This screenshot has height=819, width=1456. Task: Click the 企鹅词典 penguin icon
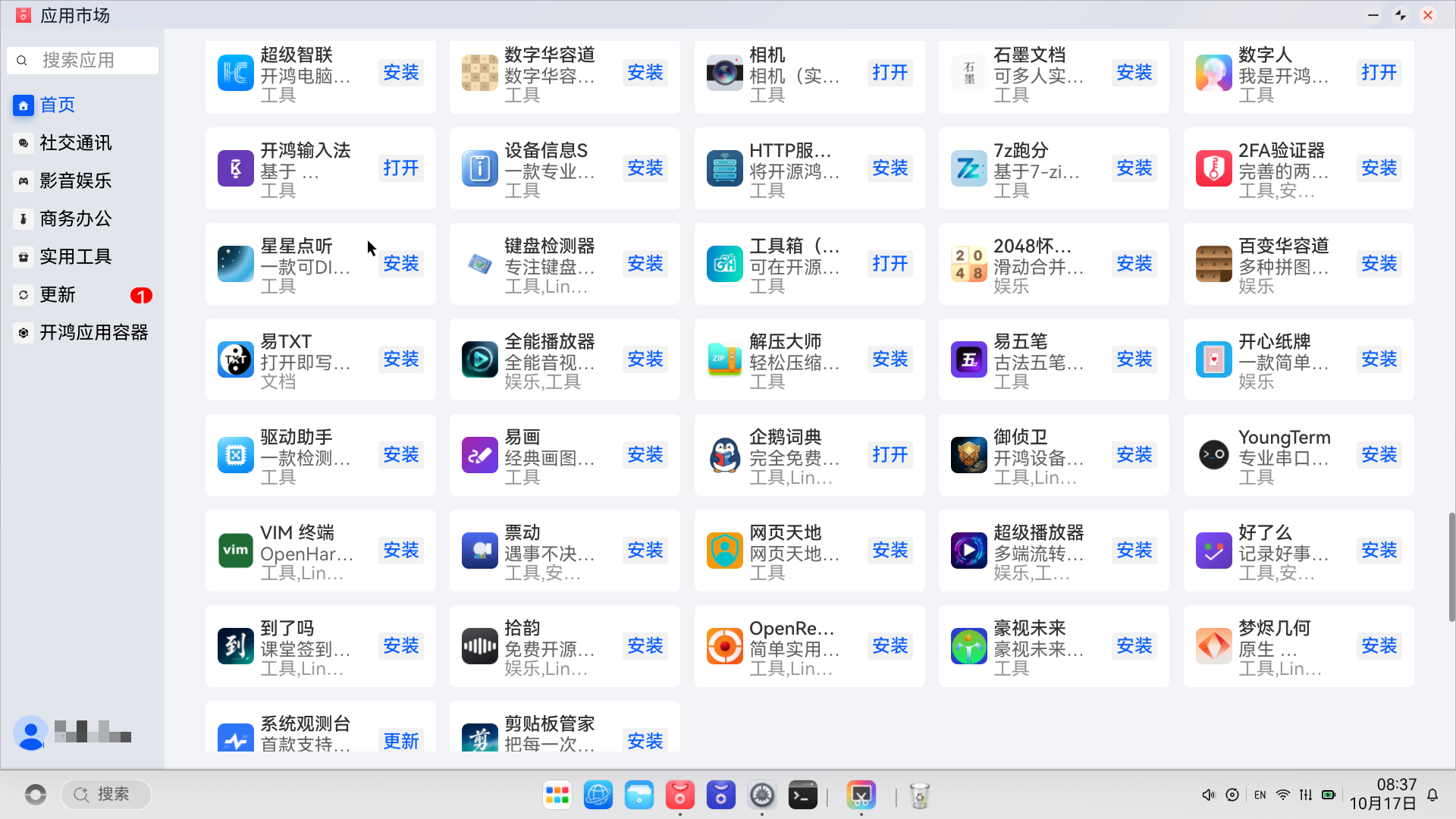[725, 455]
